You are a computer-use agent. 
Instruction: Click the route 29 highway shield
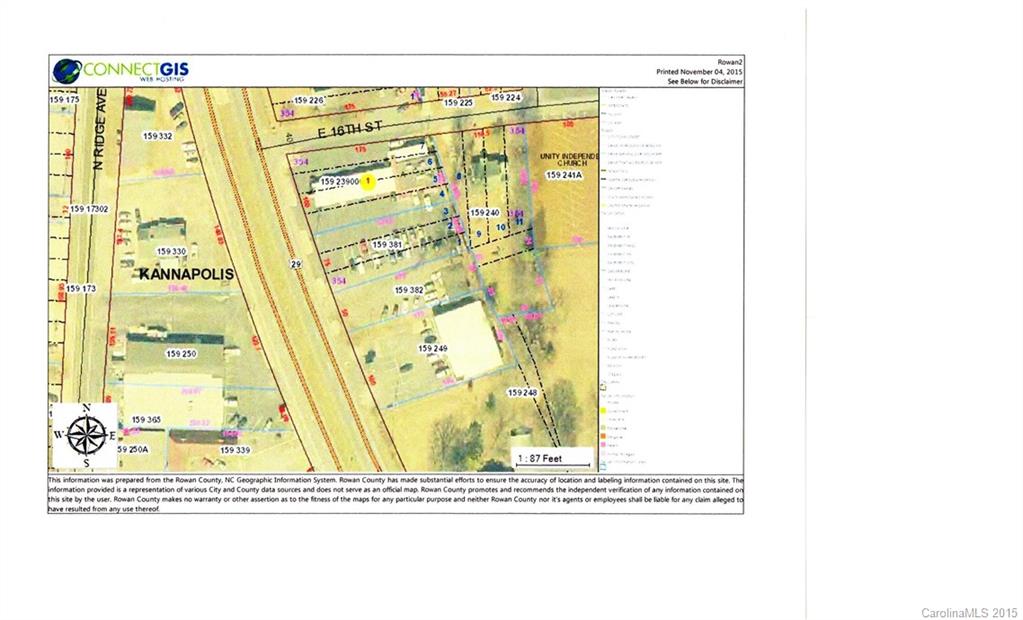[295, 264]
